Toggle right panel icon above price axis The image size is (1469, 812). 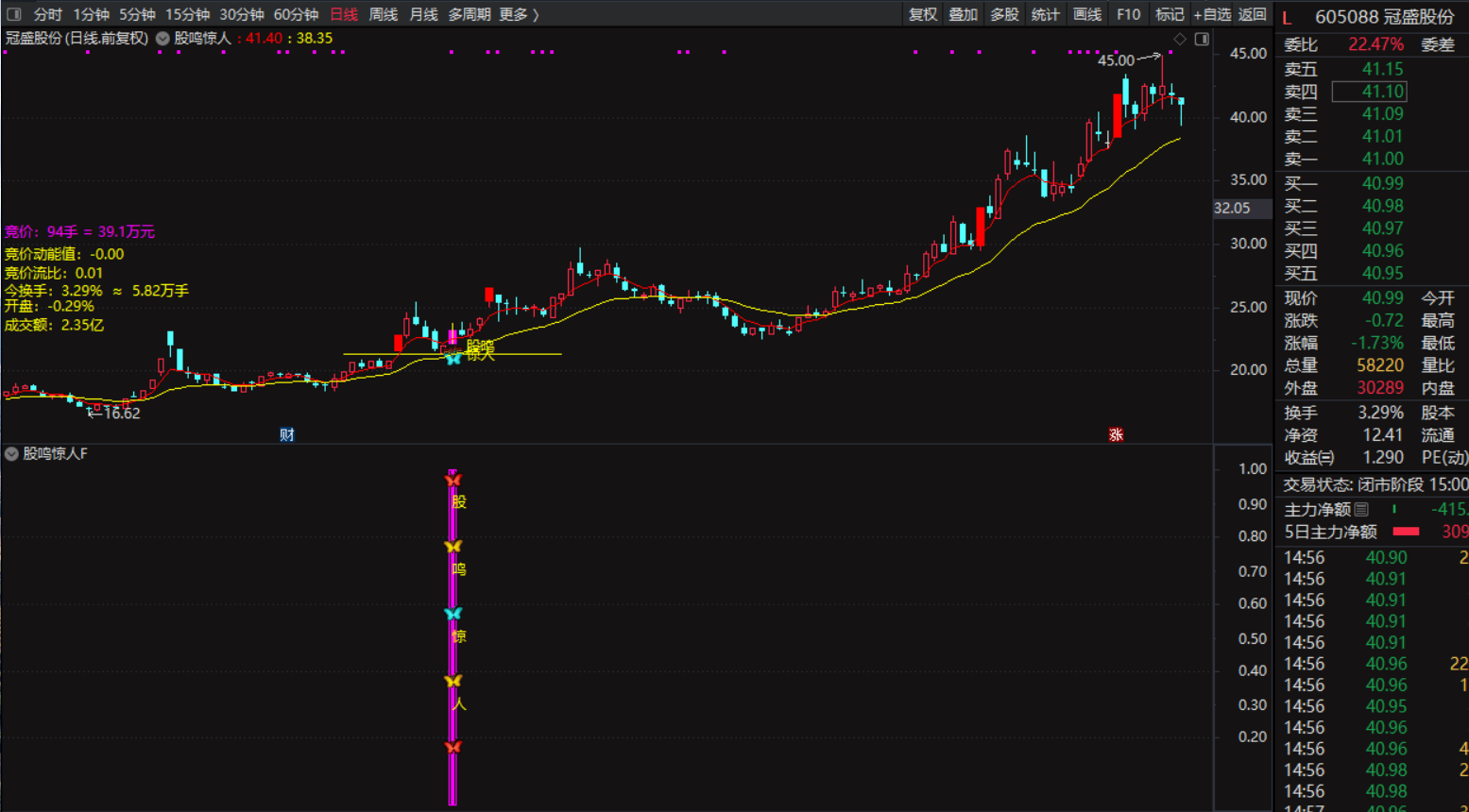1202,39
